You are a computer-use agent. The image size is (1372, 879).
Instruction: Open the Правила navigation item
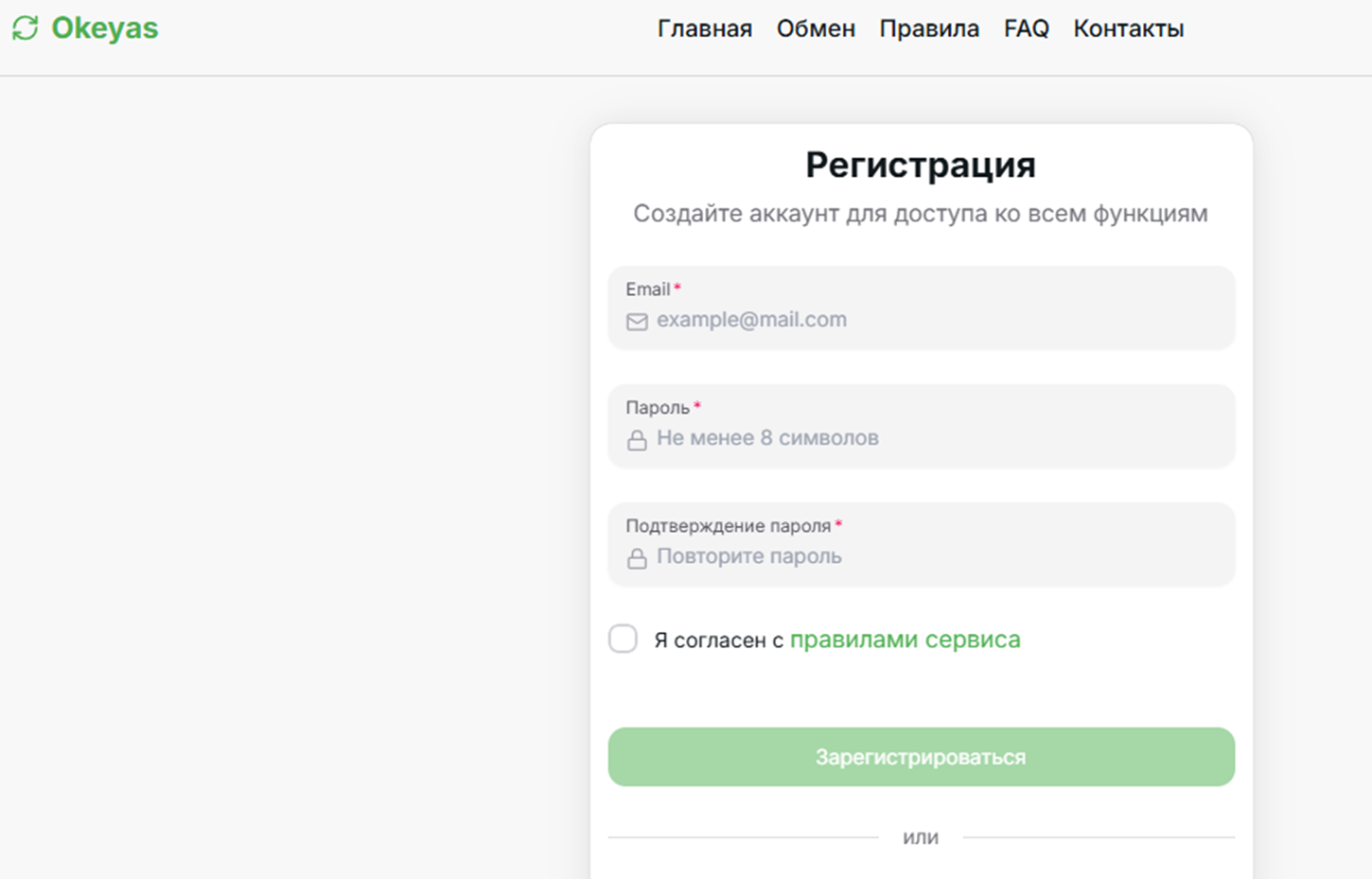click(x=929, y=28)
